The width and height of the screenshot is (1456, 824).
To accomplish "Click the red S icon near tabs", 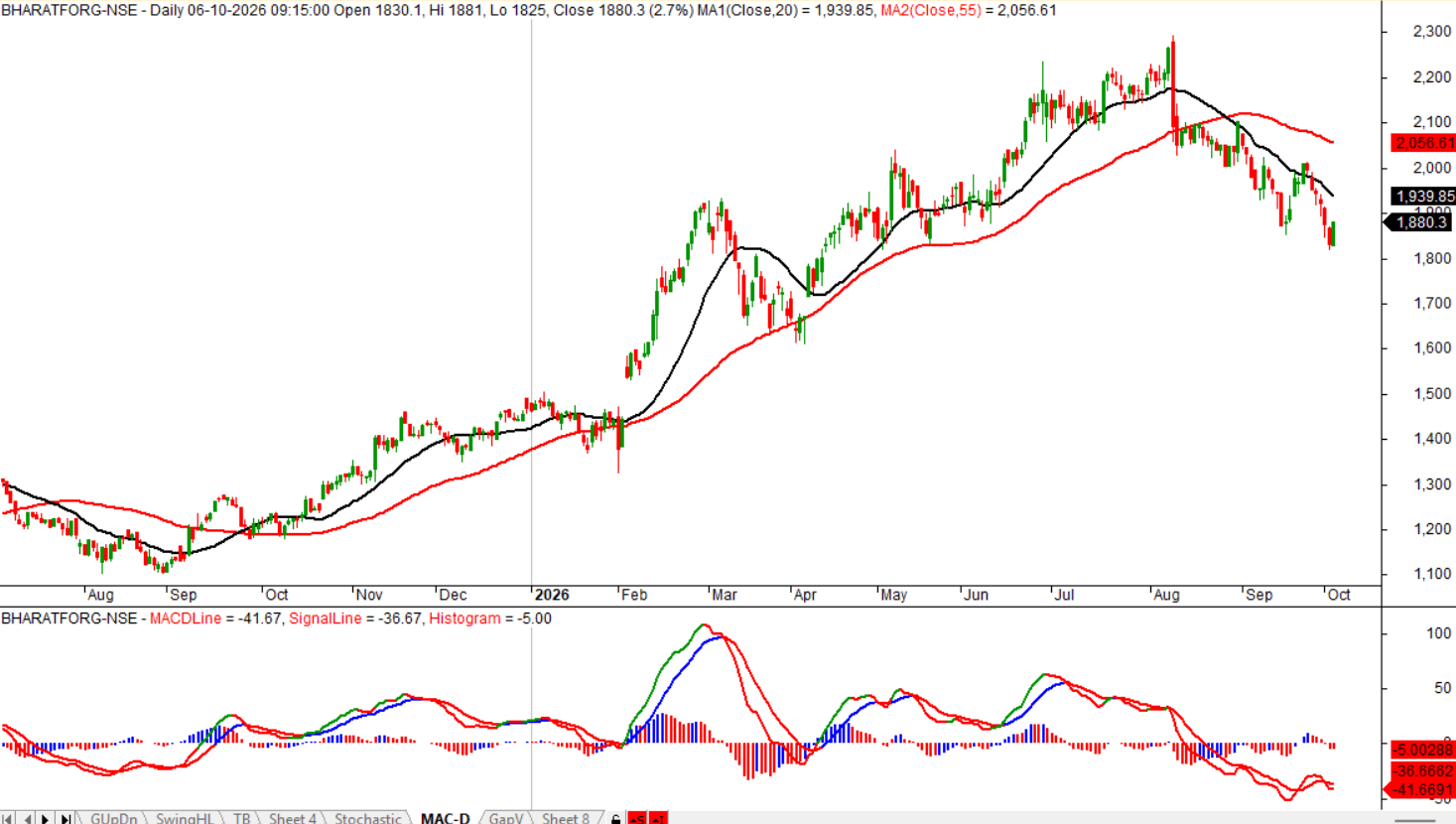I will click(637, 818).
